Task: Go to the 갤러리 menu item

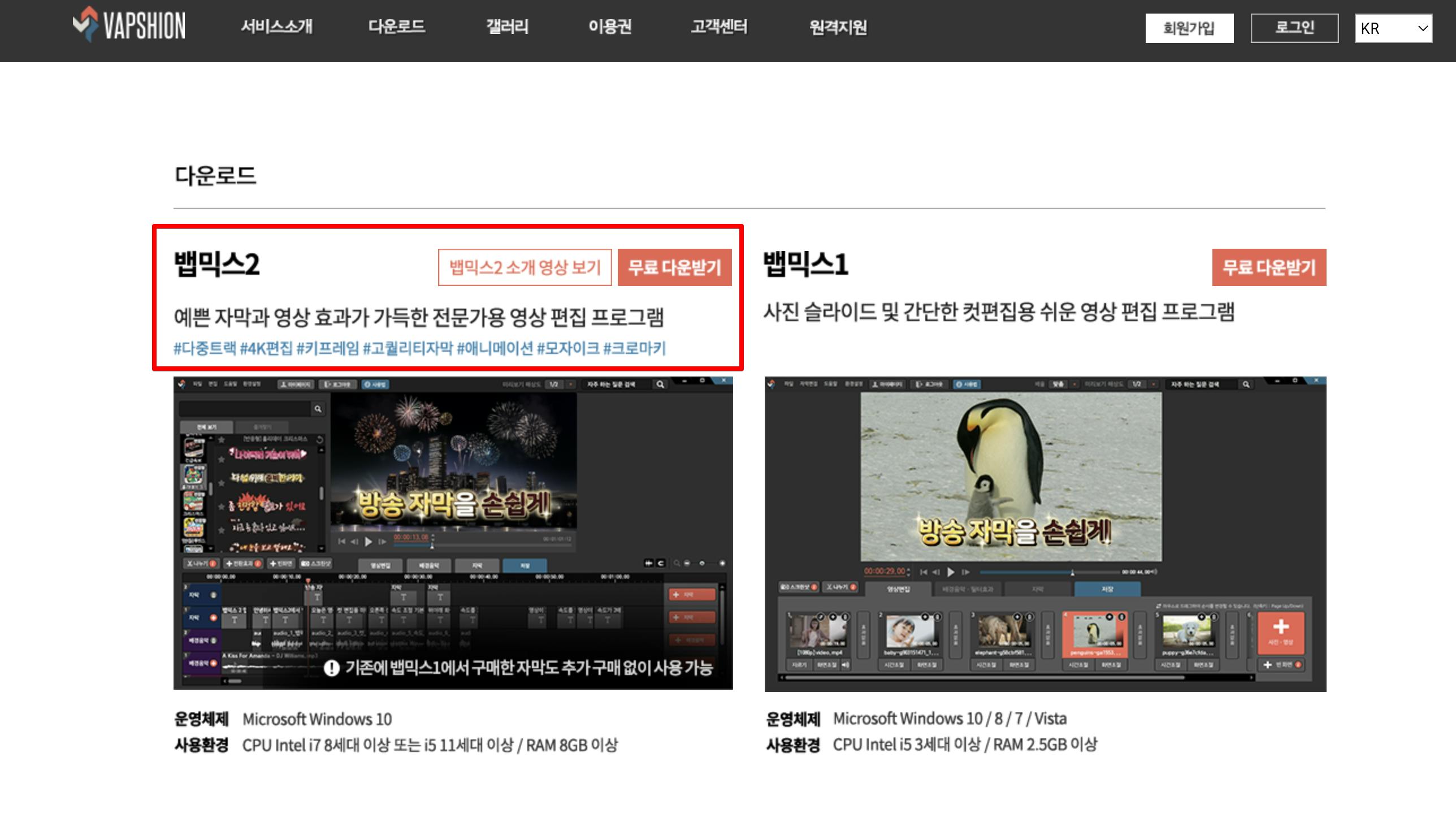Action: point(507,27)
